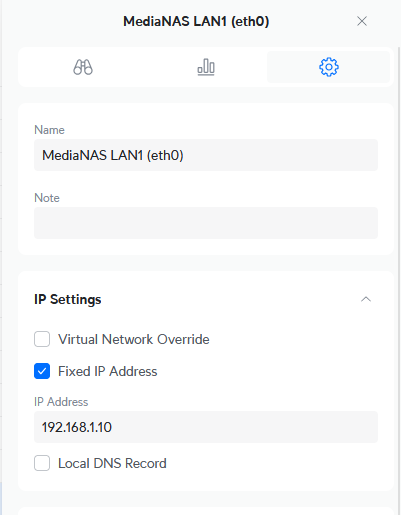Click the IP Address field label
This screenshot has width=401, height=515.
pyautogui.click(x=61, y=402)
